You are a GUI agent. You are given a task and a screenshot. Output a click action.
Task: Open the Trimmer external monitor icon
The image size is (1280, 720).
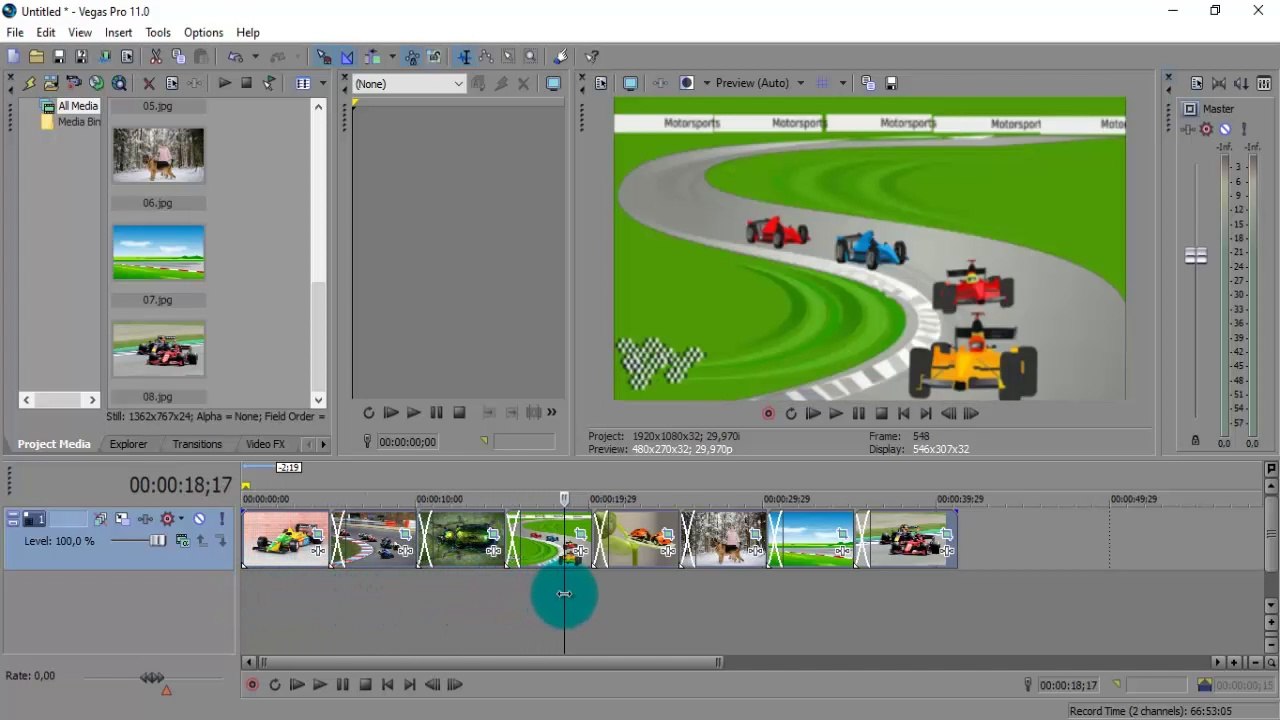click(553, 84)
